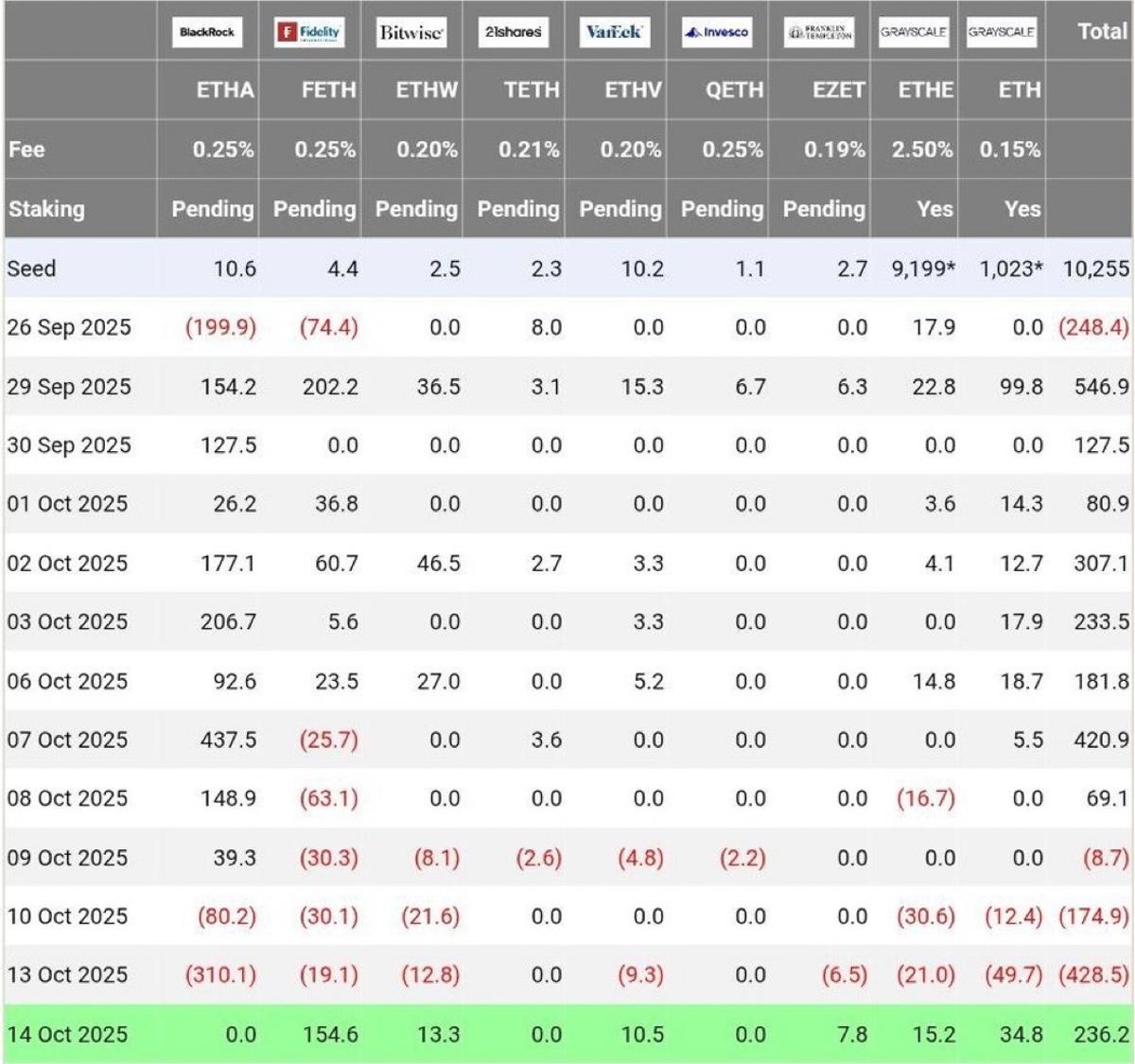Image resolution: width=1135 pixels, height=1064 pixels.
Task: Select the Seed row label
Action: (x=31, y=269)
